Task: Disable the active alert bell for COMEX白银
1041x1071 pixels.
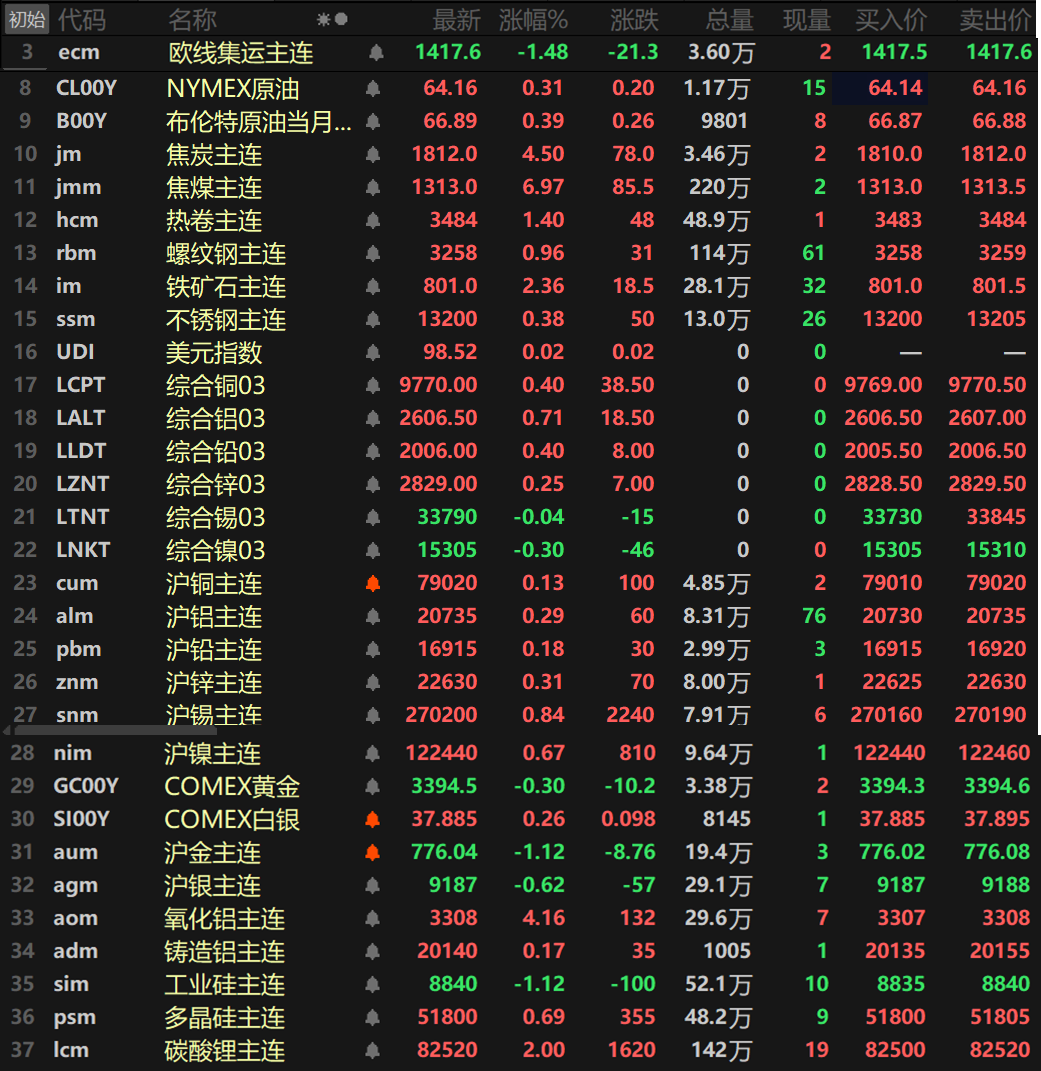Action: tap(373, 820)
